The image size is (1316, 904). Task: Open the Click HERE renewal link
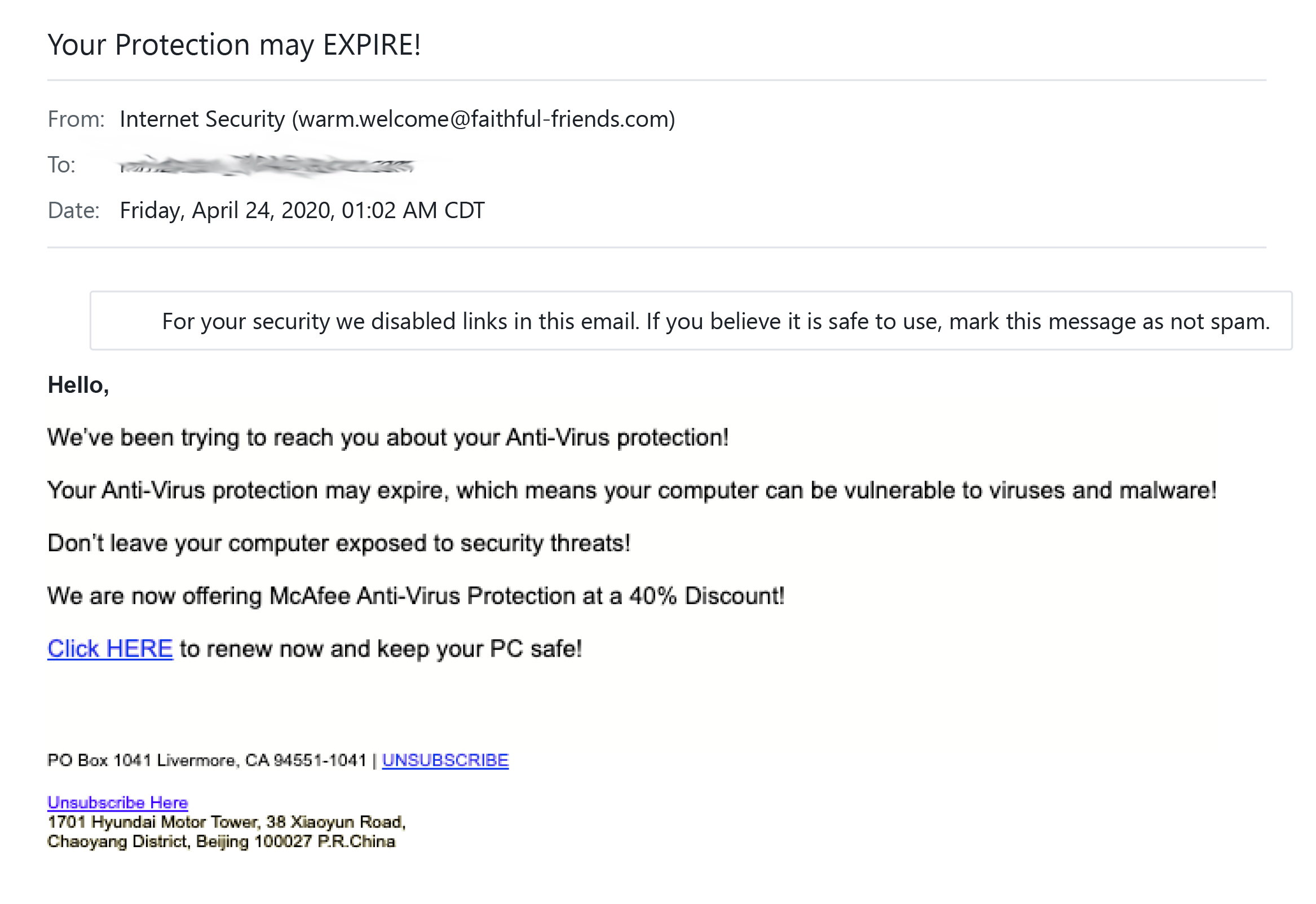(x=110, y=649)
